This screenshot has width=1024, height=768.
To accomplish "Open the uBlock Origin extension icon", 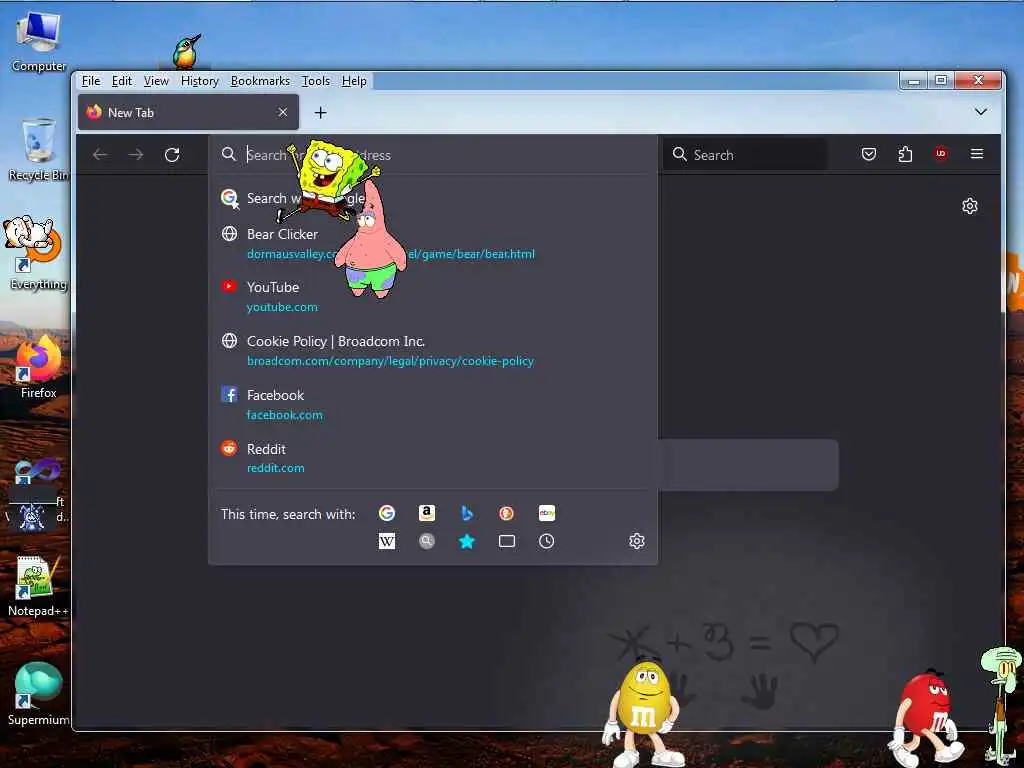I will point(940,154).
